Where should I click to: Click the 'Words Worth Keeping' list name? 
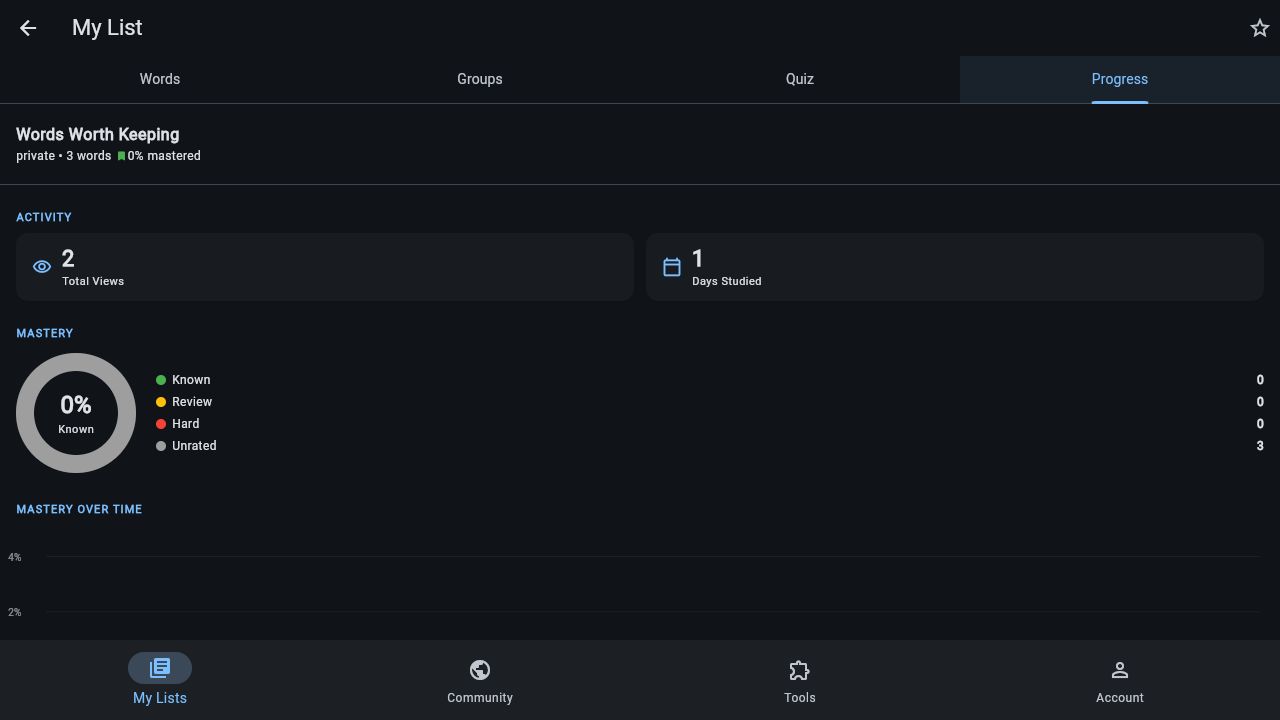[x=98, y=134]
